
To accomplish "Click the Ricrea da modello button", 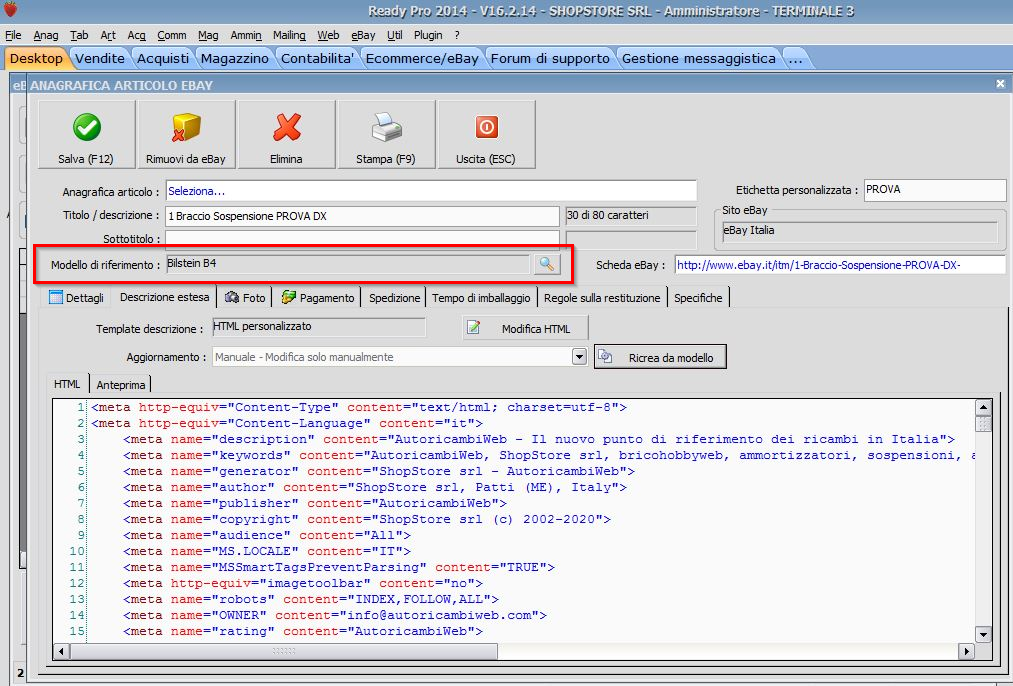I will (x=660, y=357).
